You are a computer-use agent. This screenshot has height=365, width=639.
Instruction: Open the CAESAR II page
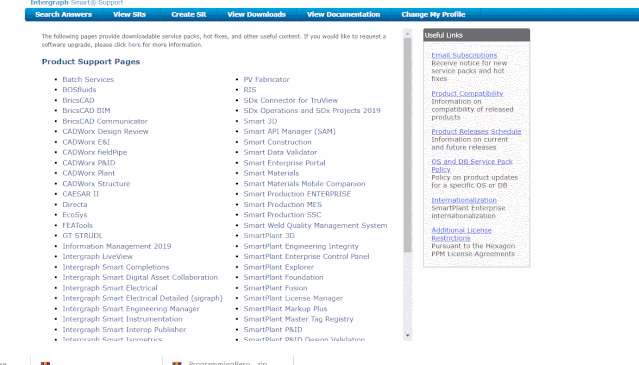(80, 194)
